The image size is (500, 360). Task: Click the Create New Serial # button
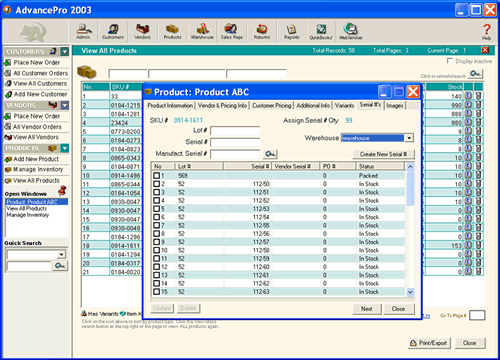383,154
